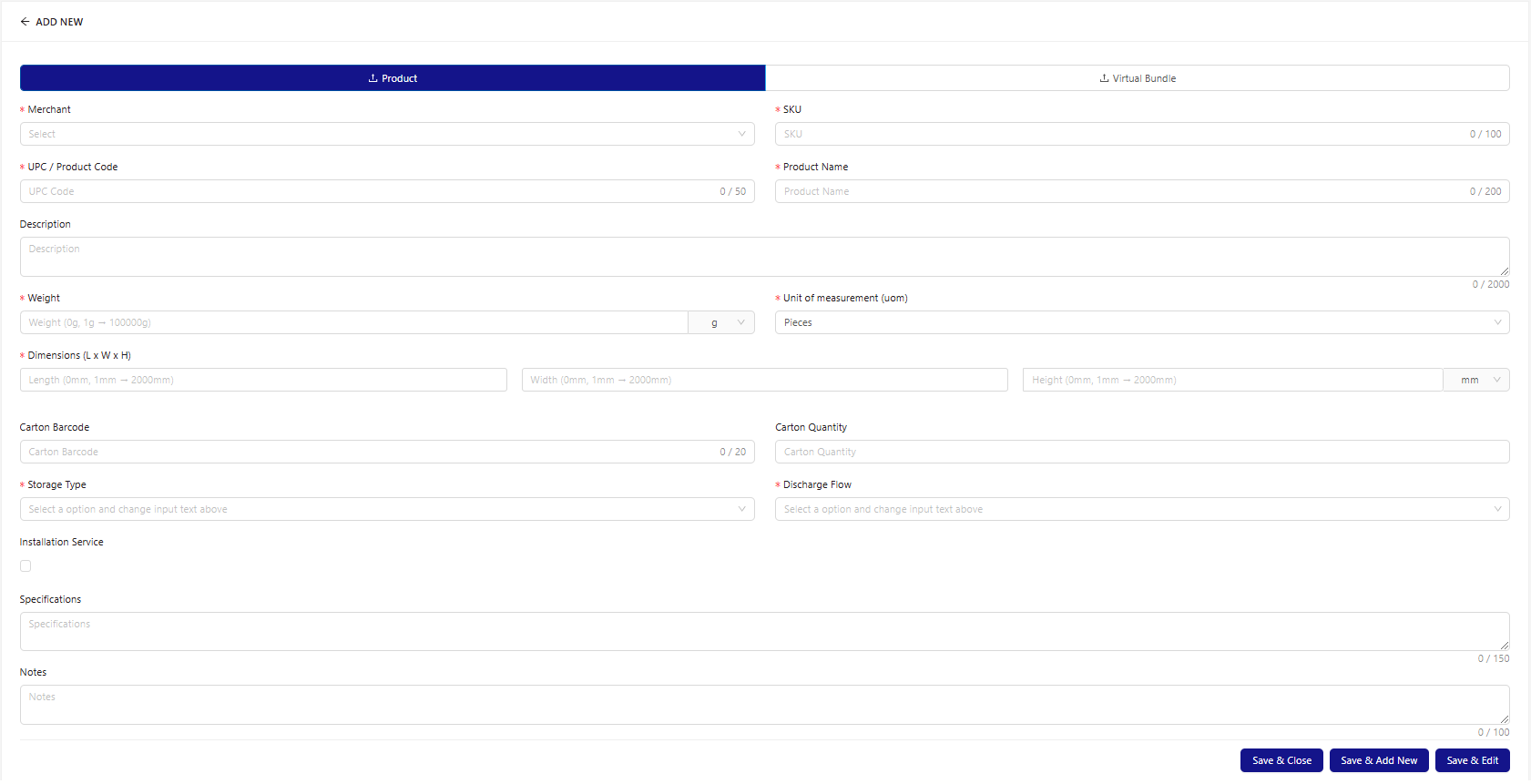Screen dimensions: 1531x784
Task: Focus the SKU input field
Action: (1142, 134)
